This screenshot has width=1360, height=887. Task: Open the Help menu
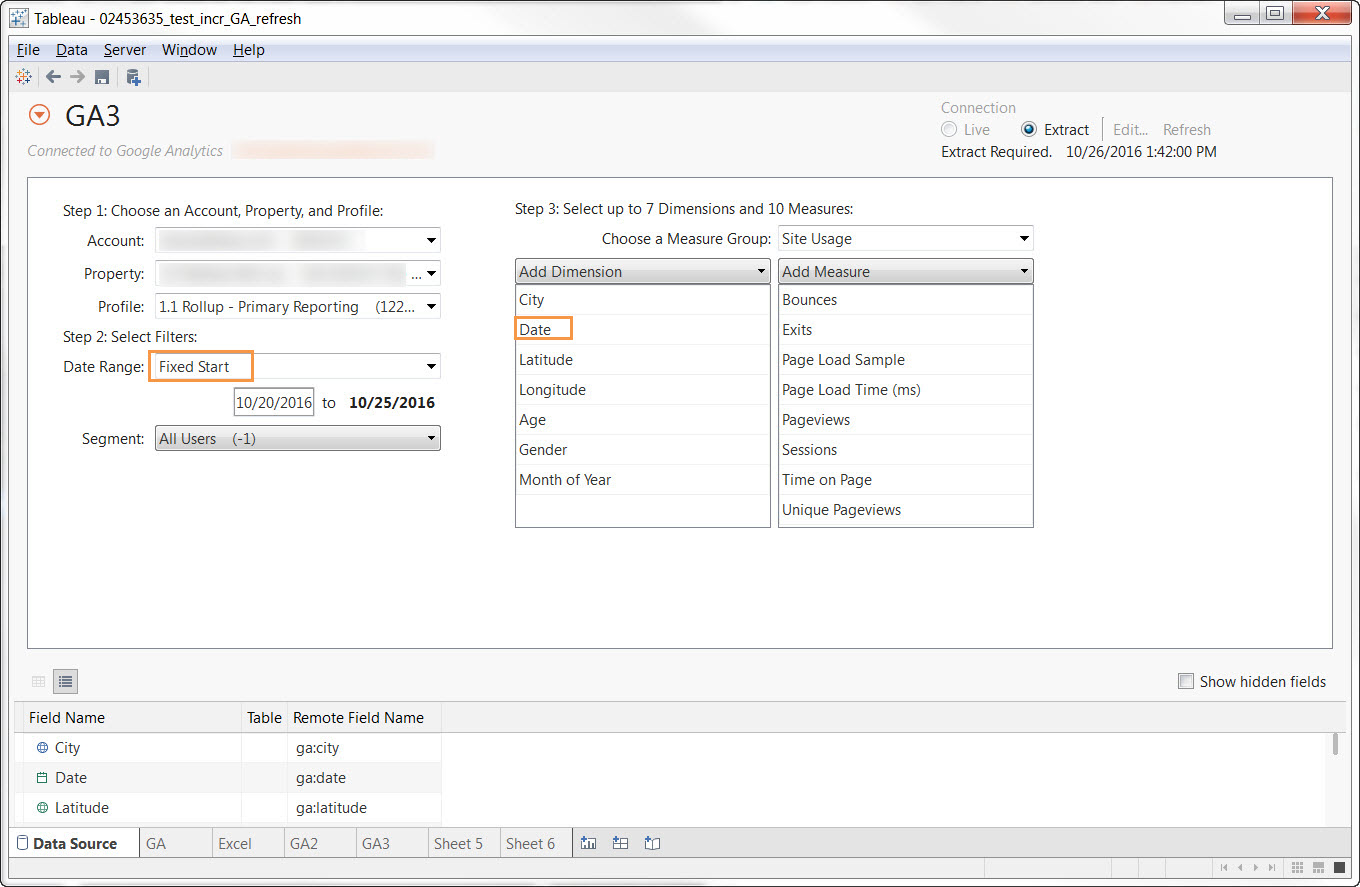249,49
